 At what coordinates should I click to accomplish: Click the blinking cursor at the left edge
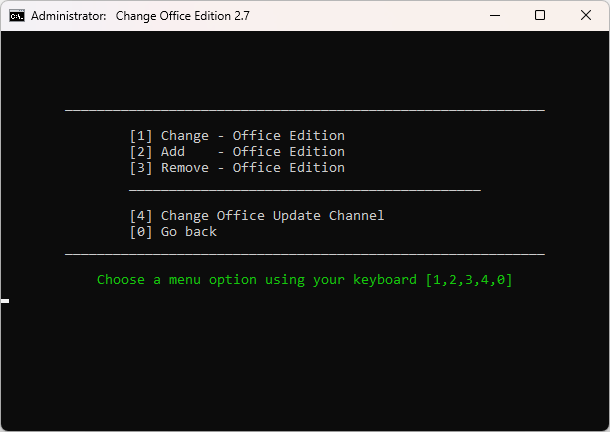point(5,300)
